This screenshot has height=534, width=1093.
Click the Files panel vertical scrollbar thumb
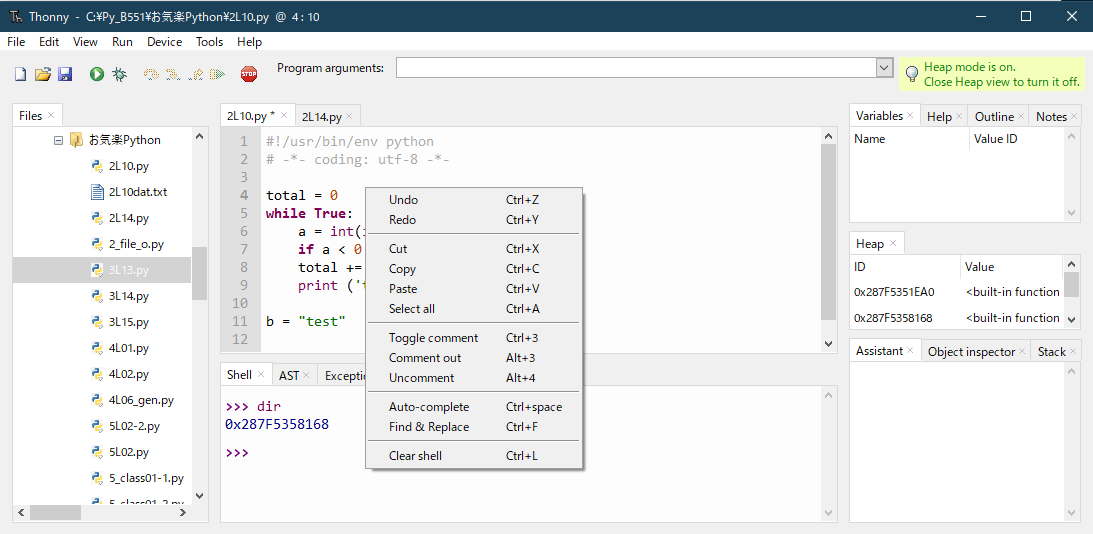(199, 273)
